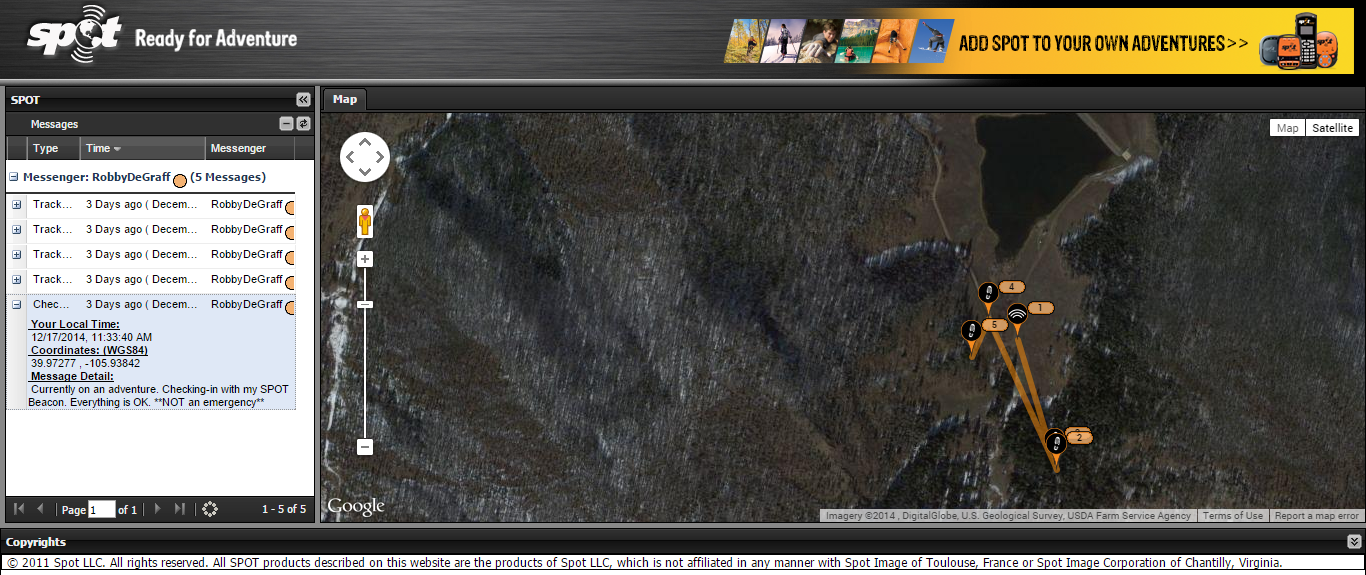
Task: Switch to Satellite imagery view
Action: coord(1332,128)
